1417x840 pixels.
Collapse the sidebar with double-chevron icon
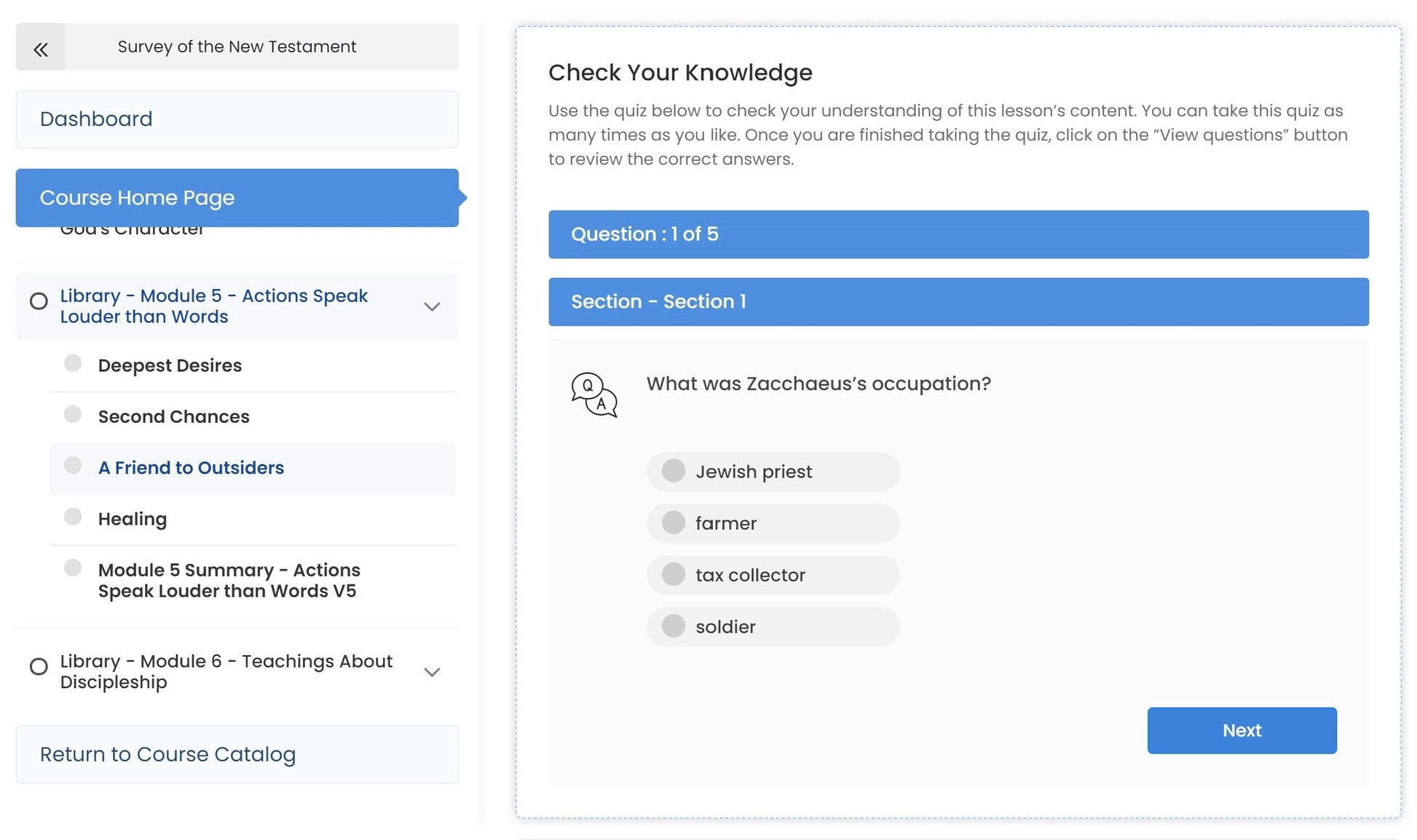click(x=41, y=48)
